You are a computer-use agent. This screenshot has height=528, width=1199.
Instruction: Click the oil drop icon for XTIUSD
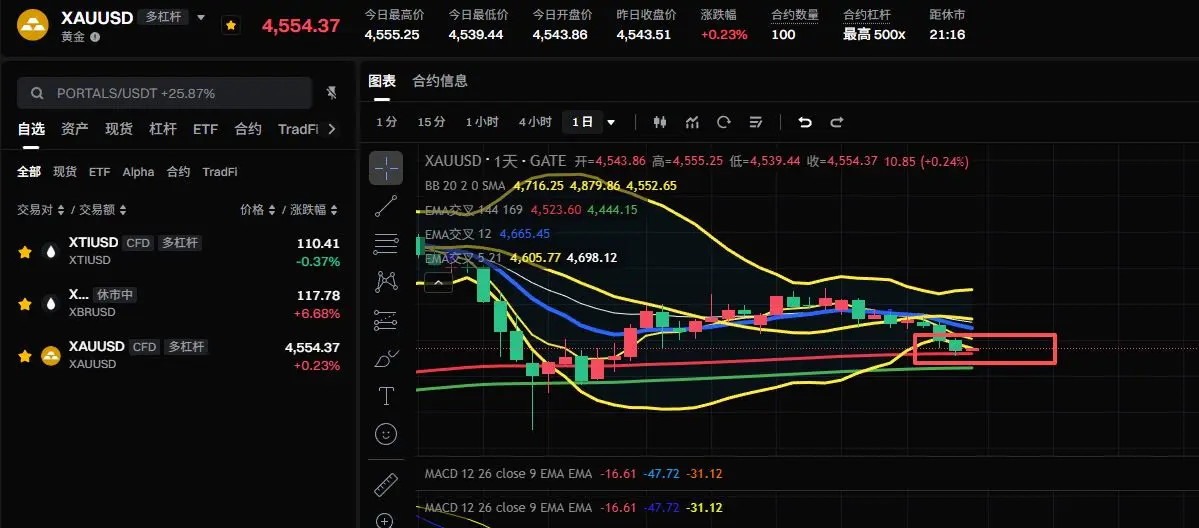pos(50,251)
